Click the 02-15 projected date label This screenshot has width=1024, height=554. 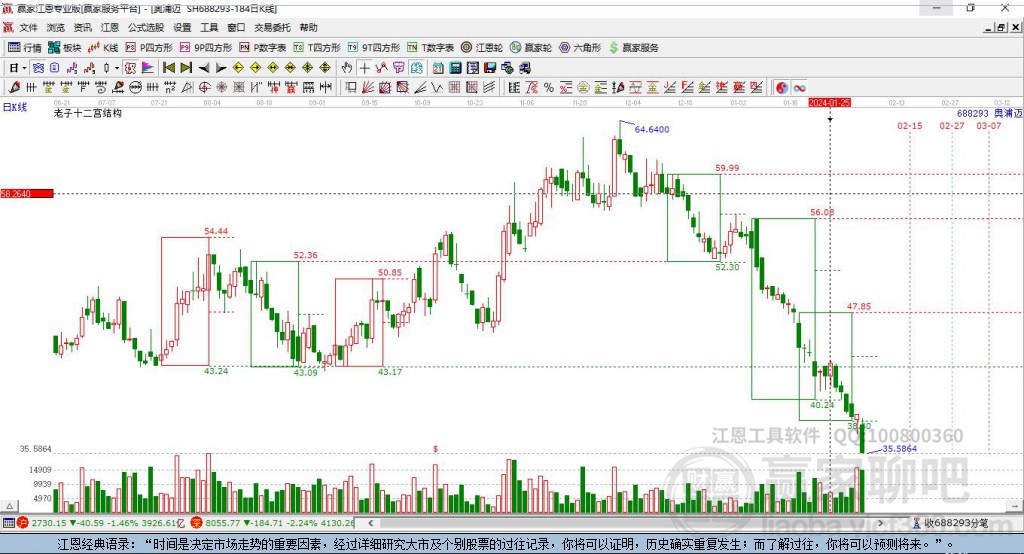point(910,125)
